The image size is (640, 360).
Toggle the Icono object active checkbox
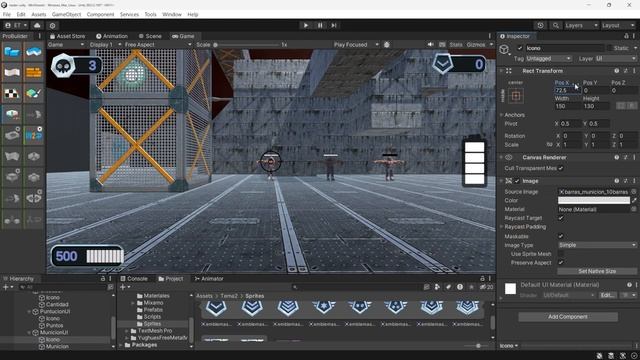coord(520,48)
